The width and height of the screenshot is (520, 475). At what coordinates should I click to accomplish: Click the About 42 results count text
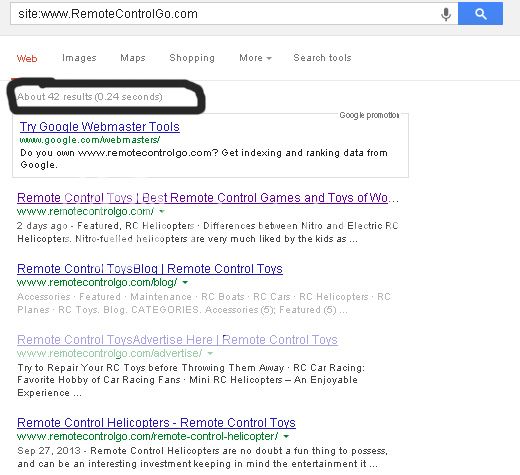(90, 97)
